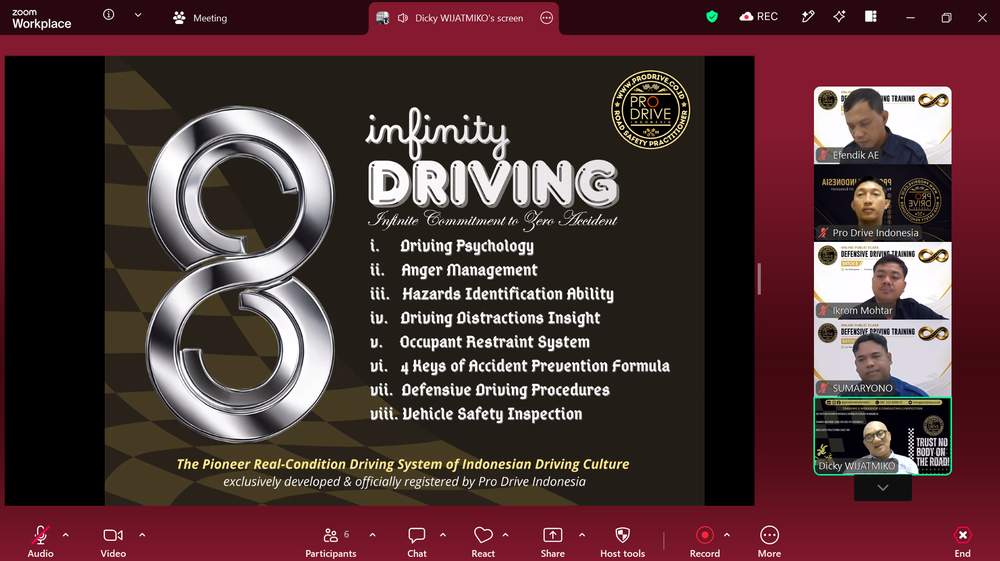Open the Participants panel
This screenshot has width=1000, height=561.
[x=331, y=542]
